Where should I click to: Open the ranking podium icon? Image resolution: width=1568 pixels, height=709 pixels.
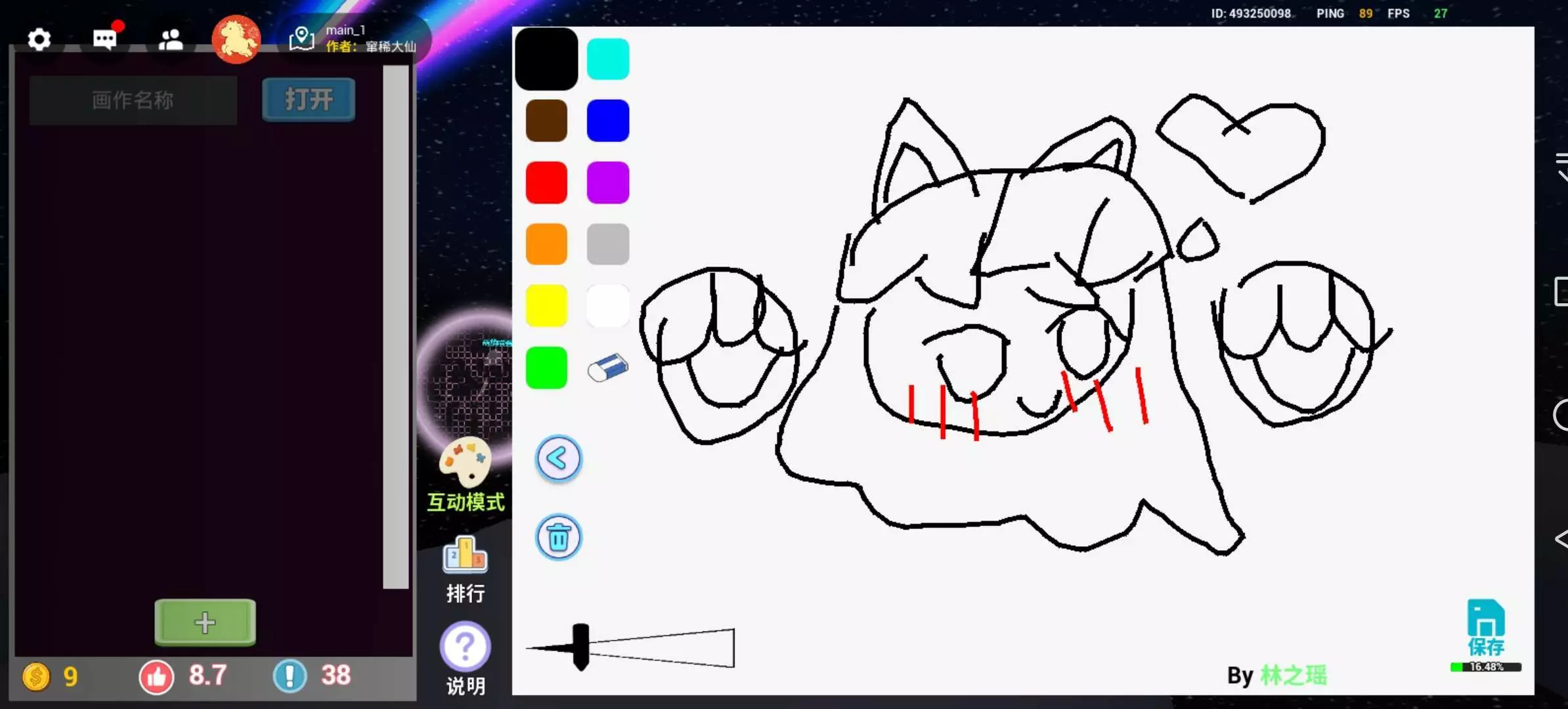(465, 555)
